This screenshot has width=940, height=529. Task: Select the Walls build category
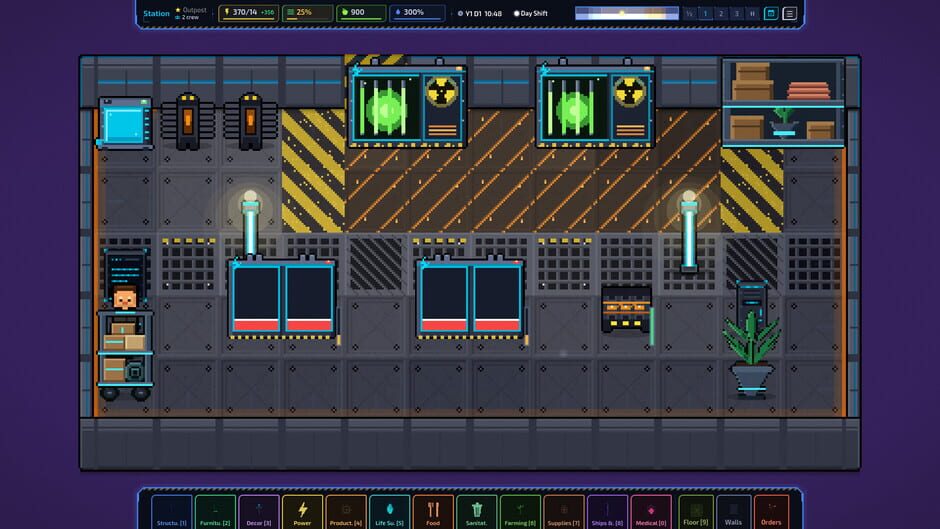734,513
